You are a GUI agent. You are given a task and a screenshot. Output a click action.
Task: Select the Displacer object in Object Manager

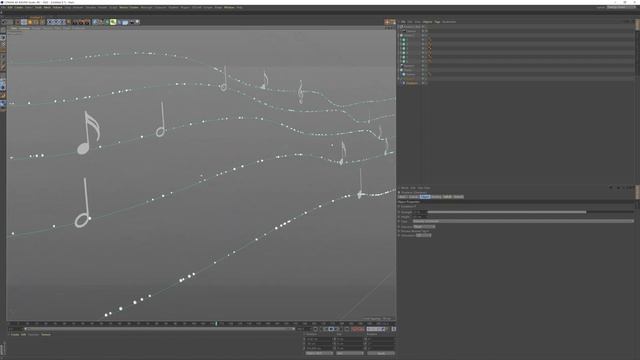(x=411, y=83)
